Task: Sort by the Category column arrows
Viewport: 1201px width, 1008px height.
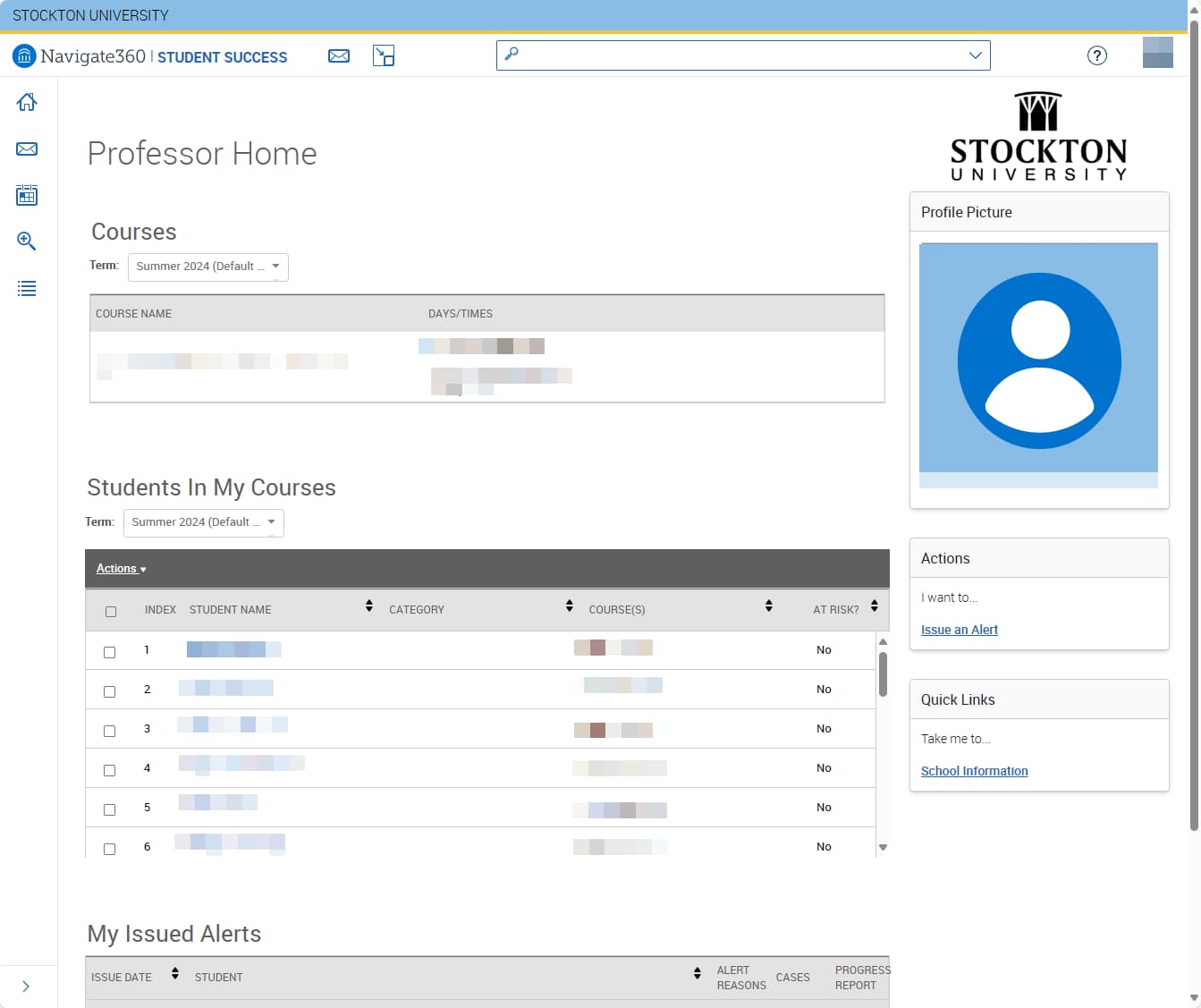Action: coord(570,606)
